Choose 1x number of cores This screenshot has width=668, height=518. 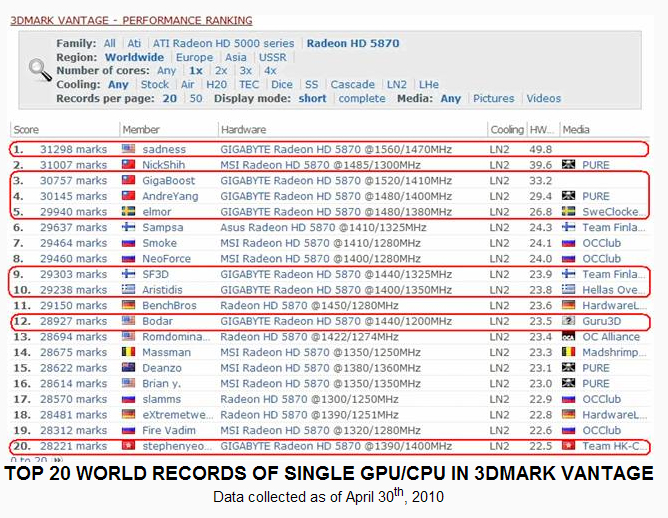pyautogui.click(x=196, y=71)
